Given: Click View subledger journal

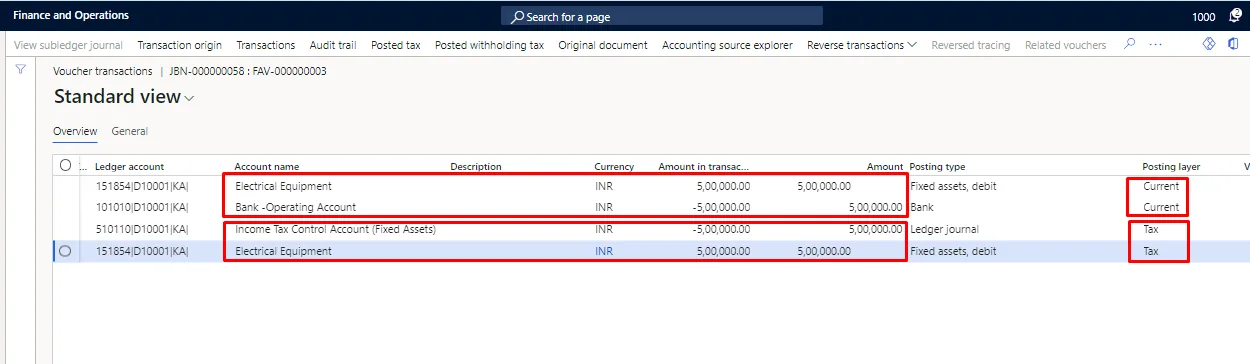Looking at the screenshot, I should (69, 45).
